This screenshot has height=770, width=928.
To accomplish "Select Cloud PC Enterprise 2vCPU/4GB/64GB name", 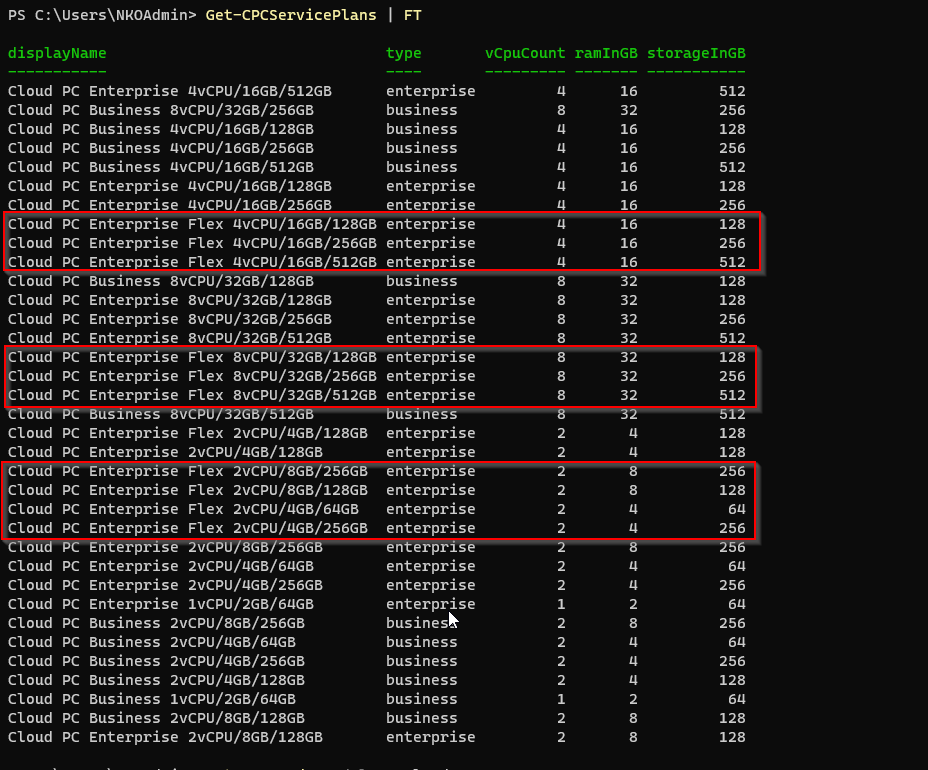I will [160, 566].
